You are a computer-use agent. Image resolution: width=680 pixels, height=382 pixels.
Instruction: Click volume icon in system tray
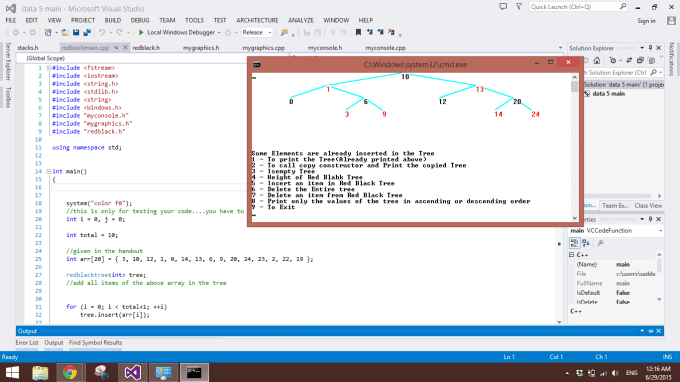[615, 373]
